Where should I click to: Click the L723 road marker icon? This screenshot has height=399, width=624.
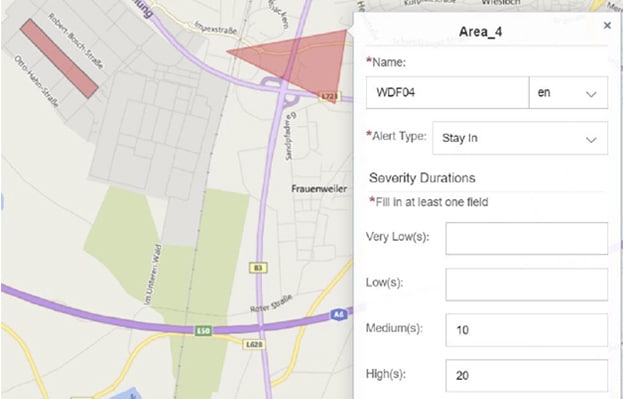coord(330,96)
